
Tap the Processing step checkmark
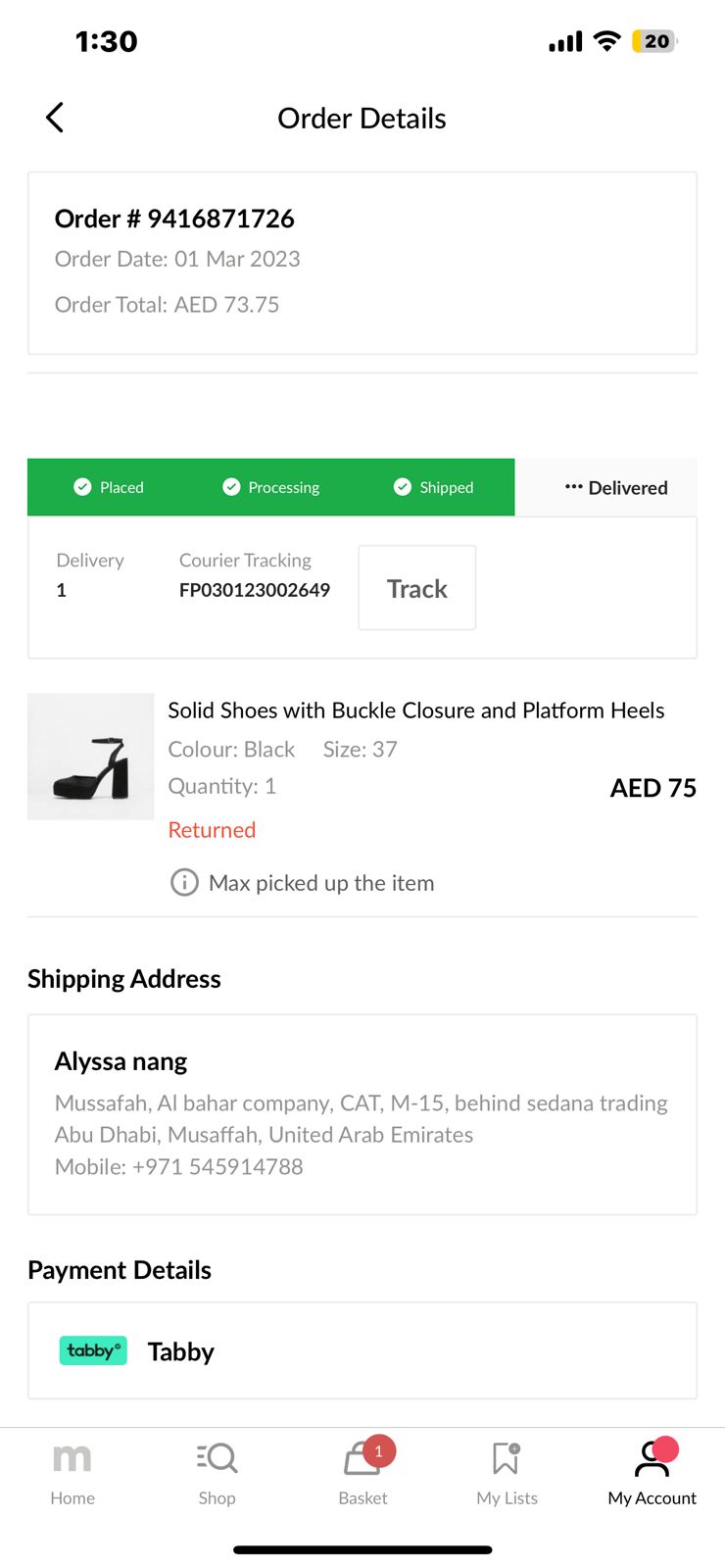point(231,487)
